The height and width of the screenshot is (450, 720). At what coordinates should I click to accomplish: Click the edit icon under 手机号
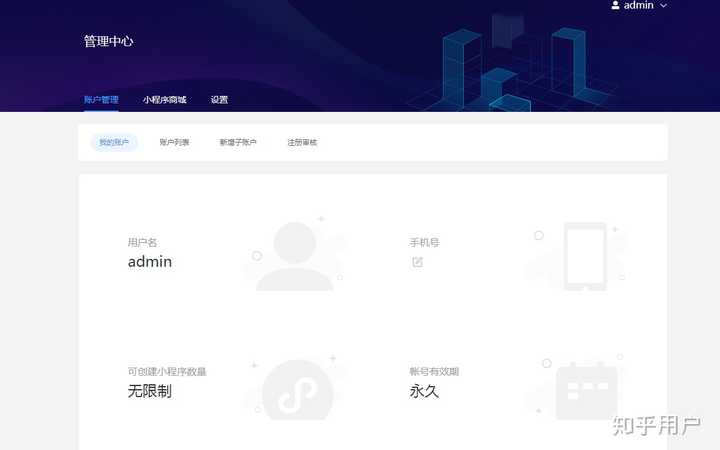click(x=417, y=262)
